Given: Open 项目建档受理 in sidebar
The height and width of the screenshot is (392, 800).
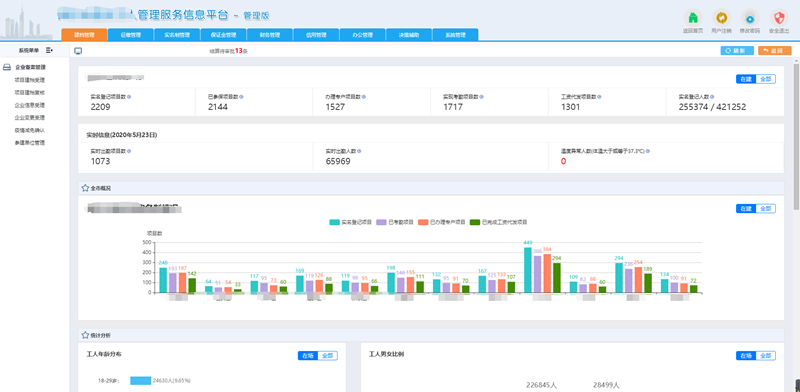Looking at the screenshot, I should [30, 80].
